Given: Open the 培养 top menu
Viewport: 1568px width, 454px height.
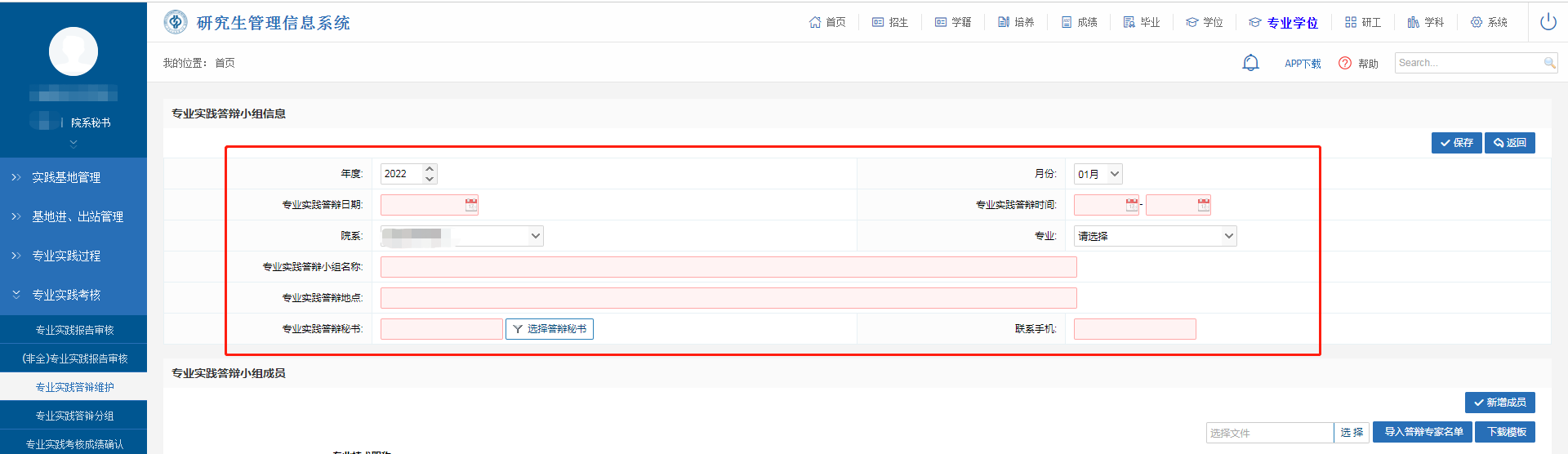Looking at the screenshot, I should (1016, 22).
